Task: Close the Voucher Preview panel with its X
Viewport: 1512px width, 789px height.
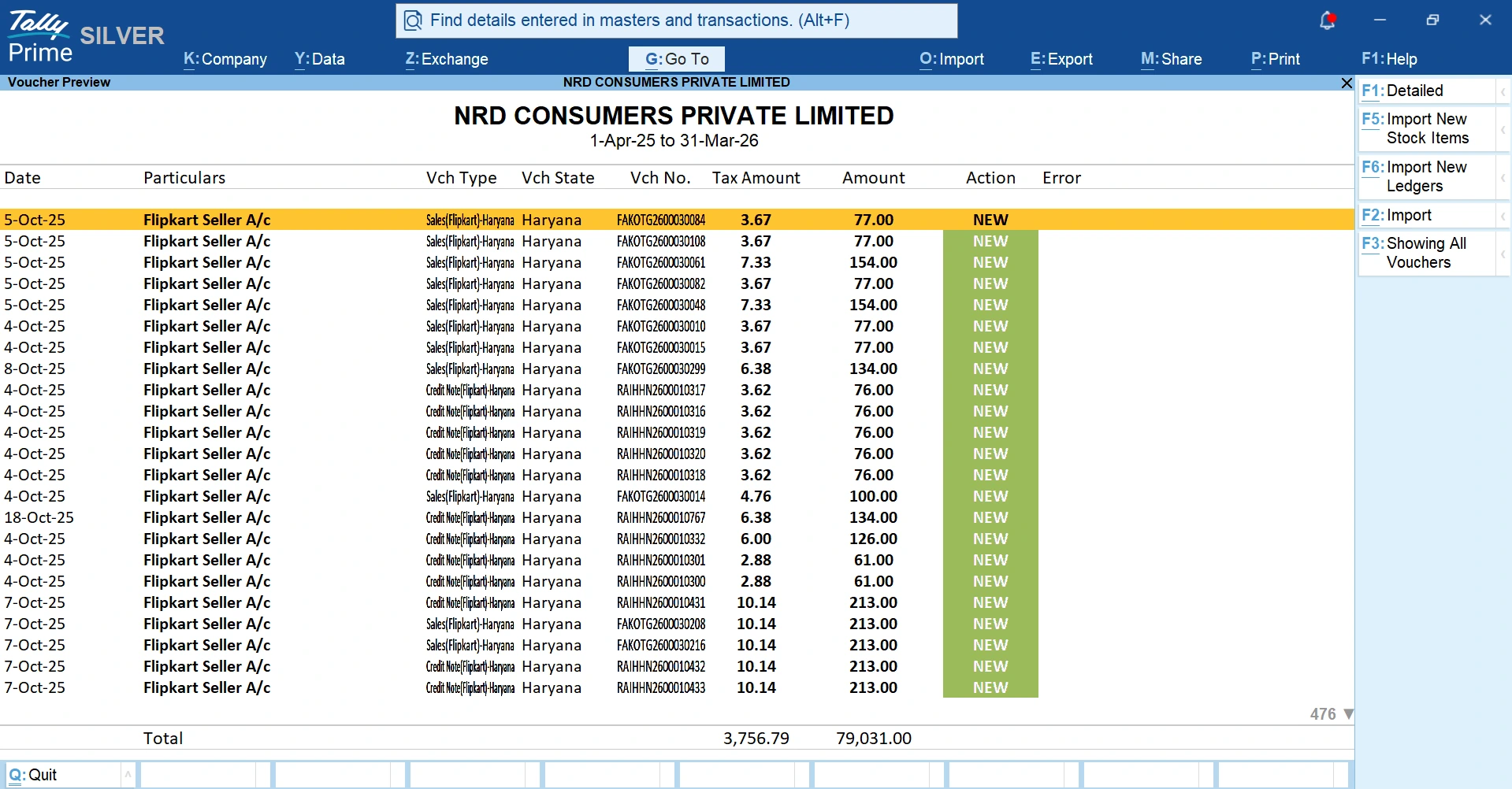Action: click(1346, 83)
